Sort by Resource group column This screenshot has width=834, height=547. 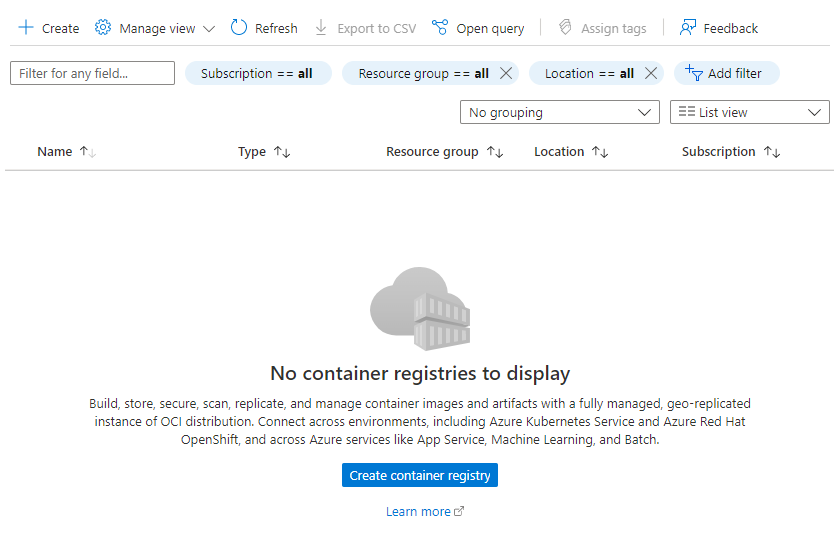(x=433, y=152)
